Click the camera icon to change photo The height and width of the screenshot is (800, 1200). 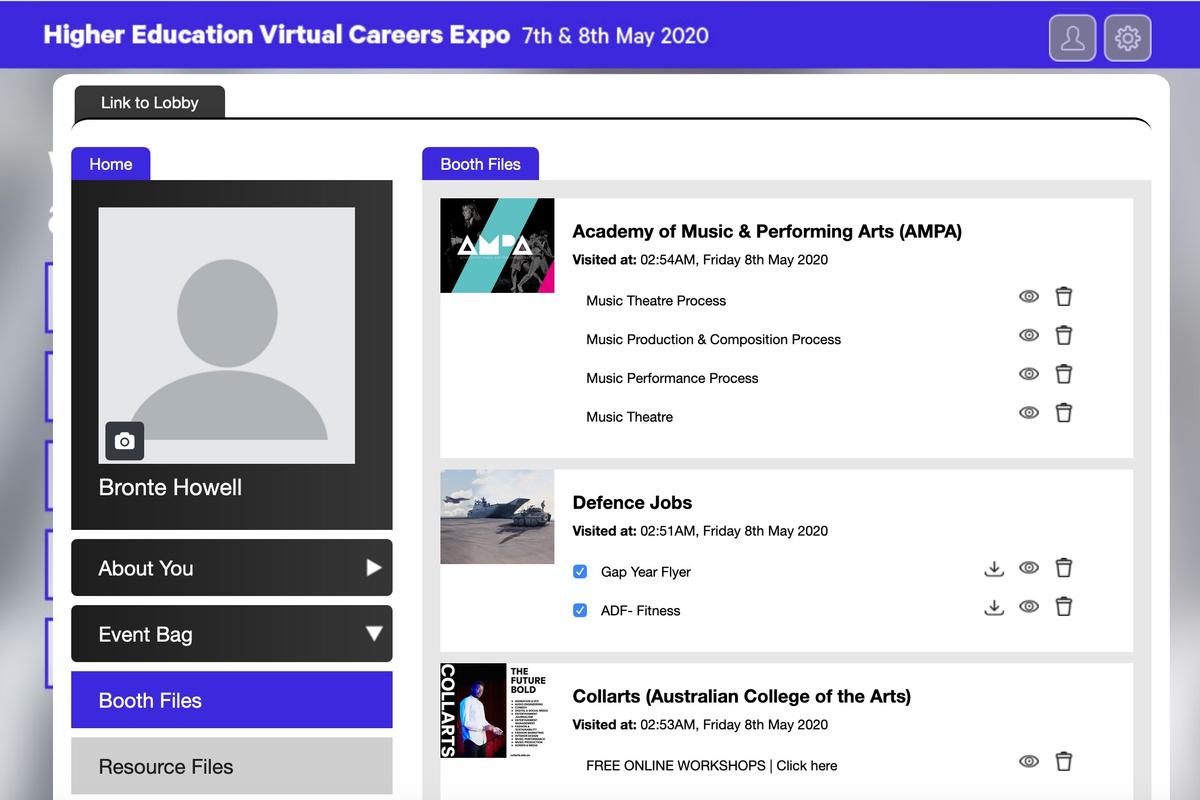(125, 441)
